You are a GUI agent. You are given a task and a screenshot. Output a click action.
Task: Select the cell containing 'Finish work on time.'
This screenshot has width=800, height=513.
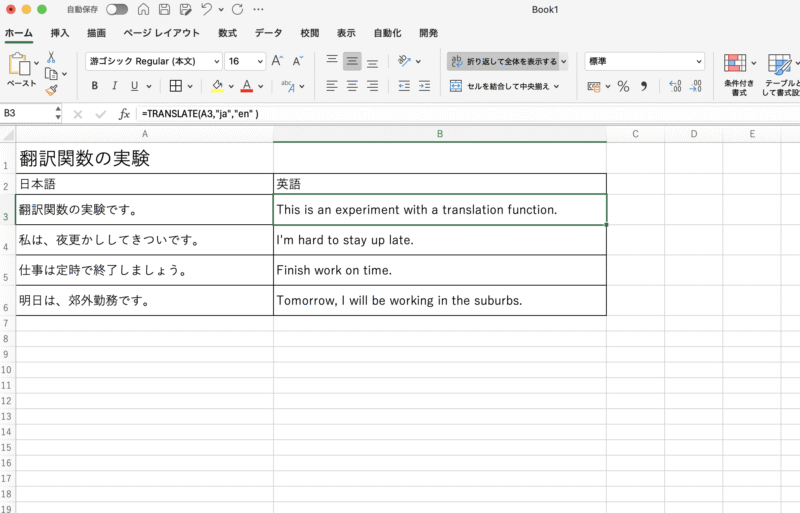point(439,270)
